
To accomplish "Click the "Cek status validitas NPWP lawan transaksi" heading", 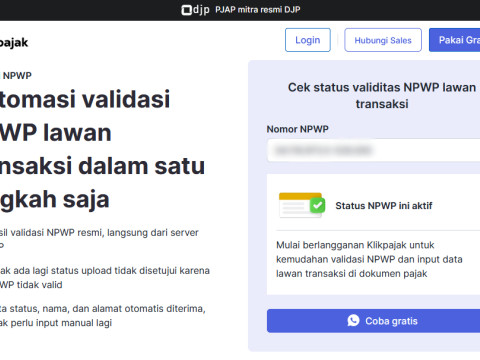I will pyautogui.click(x=382, y=95).
